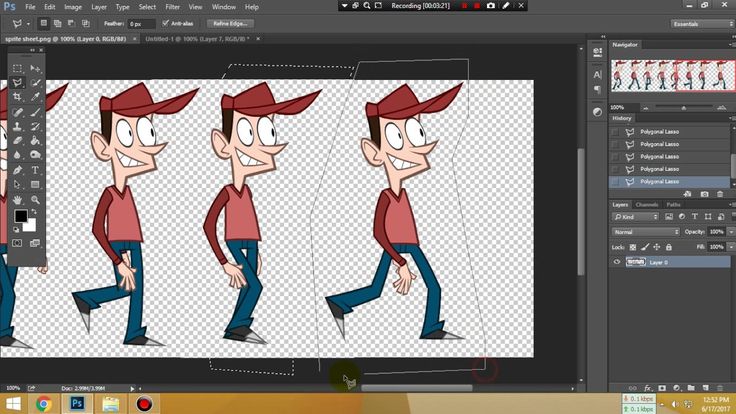Click the Refine Edge button
The width and height of the screenshot is (736, 414).
point(231,22)
